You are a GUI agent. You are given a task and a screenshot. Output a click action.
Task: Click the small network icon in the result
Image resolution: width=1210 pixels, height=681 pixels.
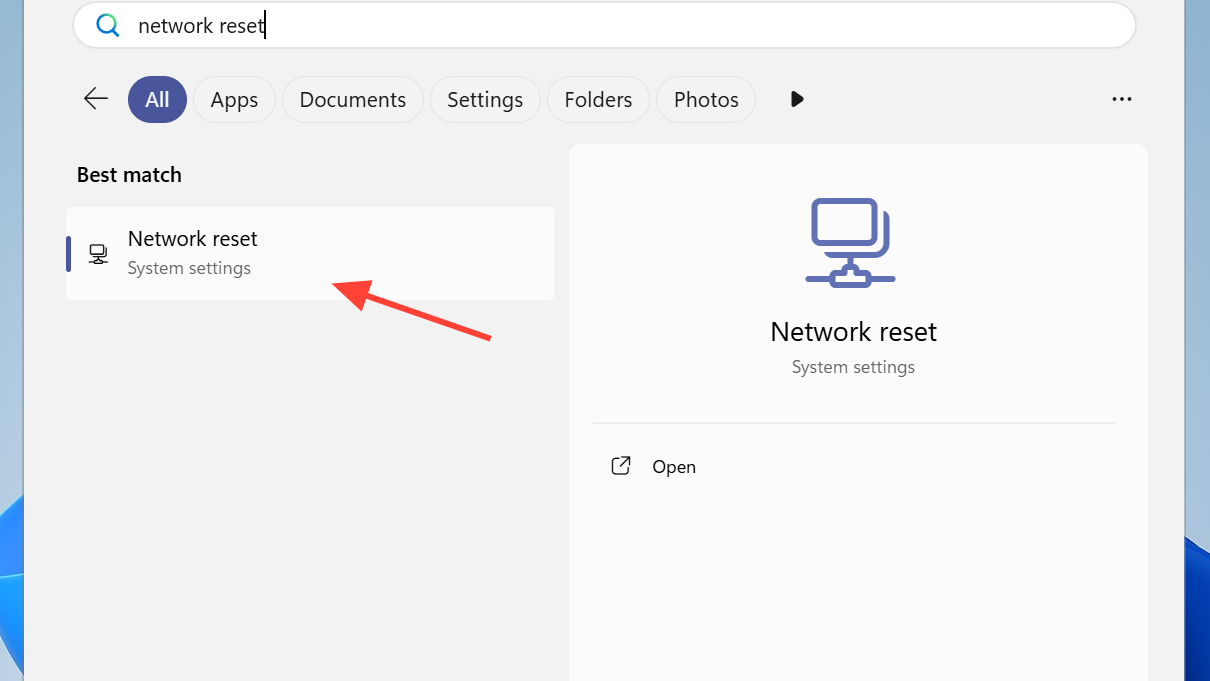pos(98,254)
